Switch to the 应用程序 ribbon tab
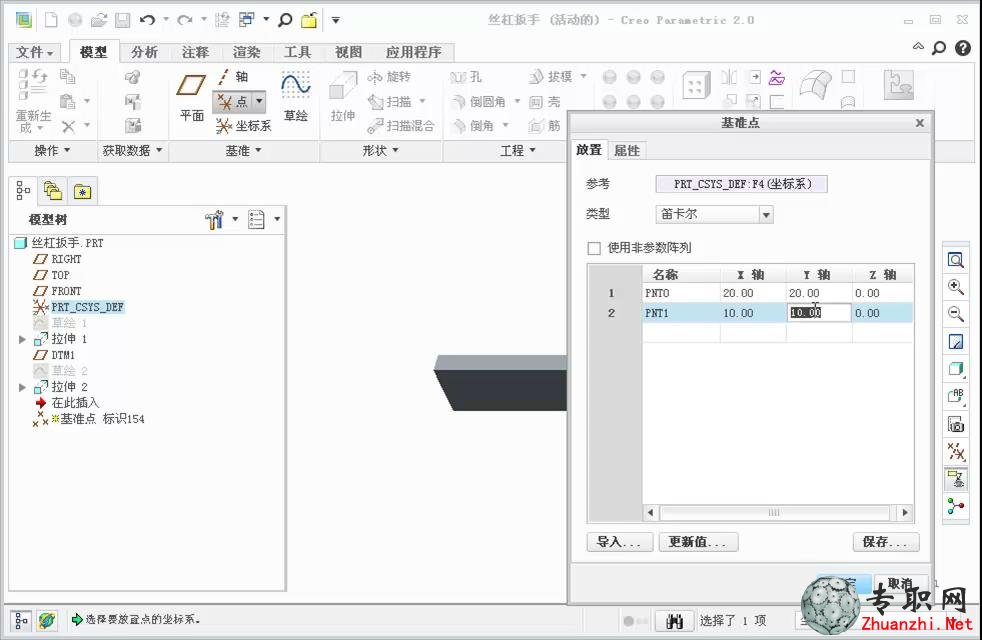Image resolution: width=982 pixels, height=640 pixels. pos(413,52)
